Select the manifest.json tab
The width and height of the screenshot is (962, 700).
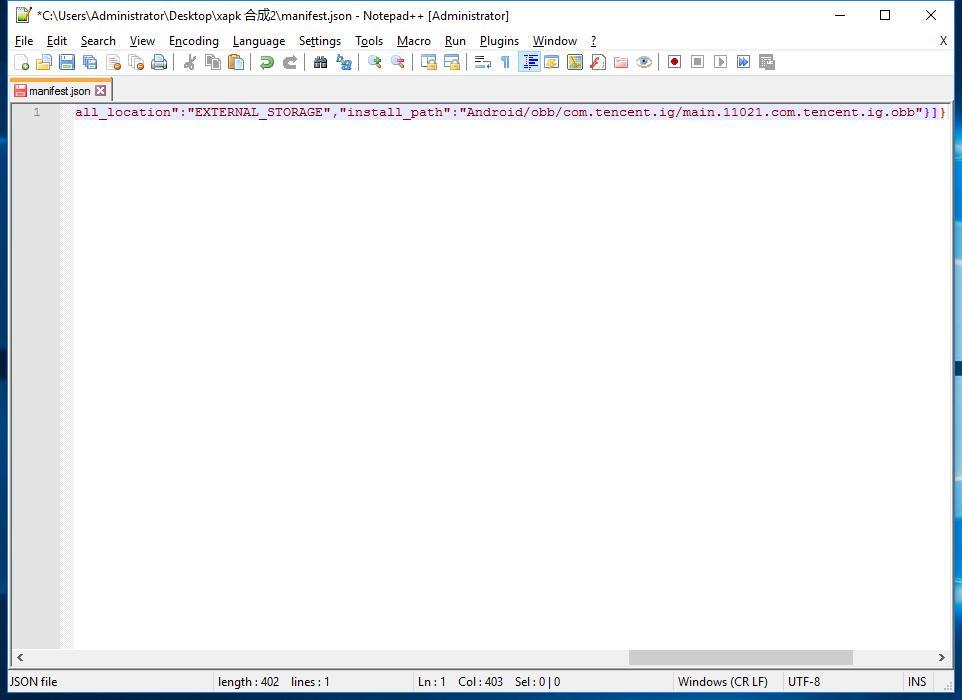coord(60,91)
